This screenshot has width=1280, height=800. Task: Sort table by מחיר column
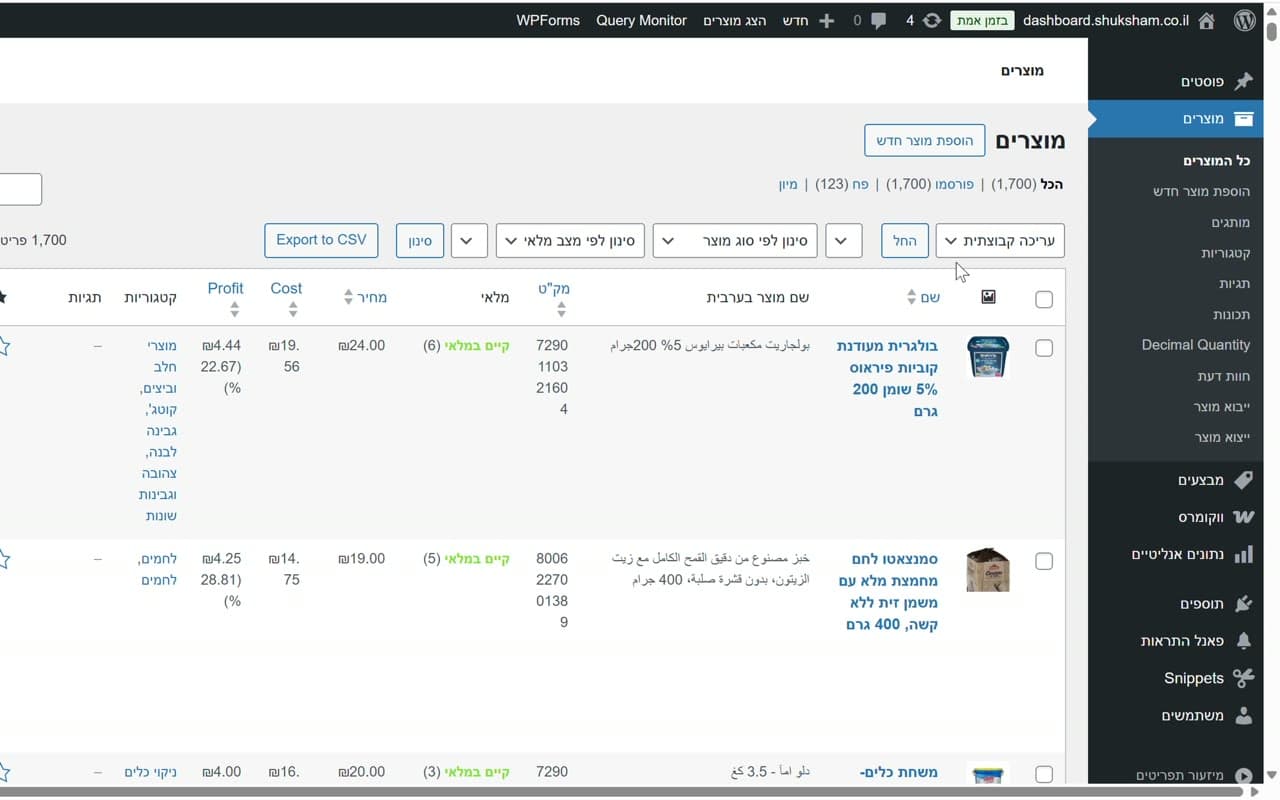coord(365,297)
